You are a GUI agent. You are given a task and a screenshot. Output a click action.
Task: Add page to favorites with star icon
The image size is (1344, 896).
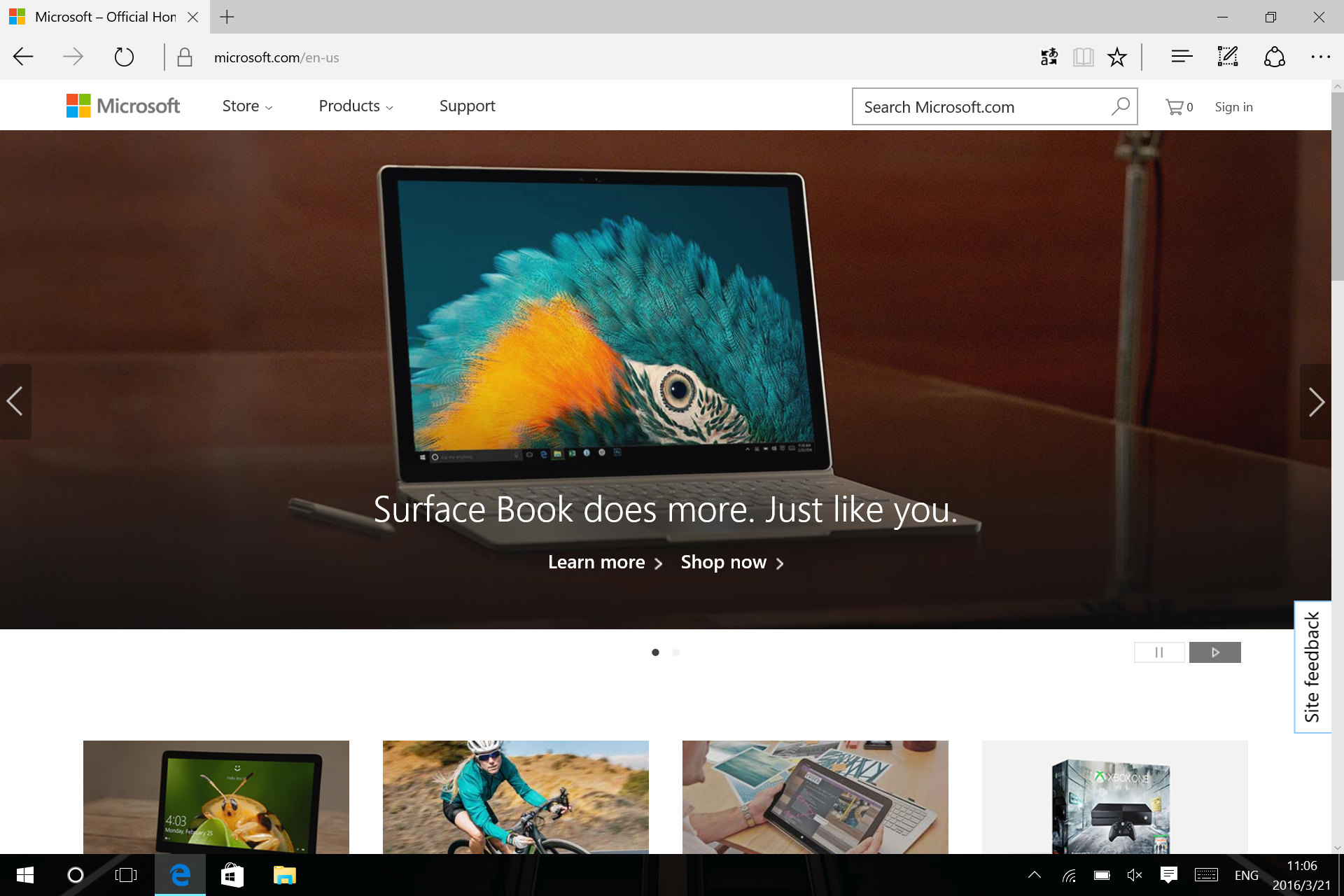pos(1117,57)
